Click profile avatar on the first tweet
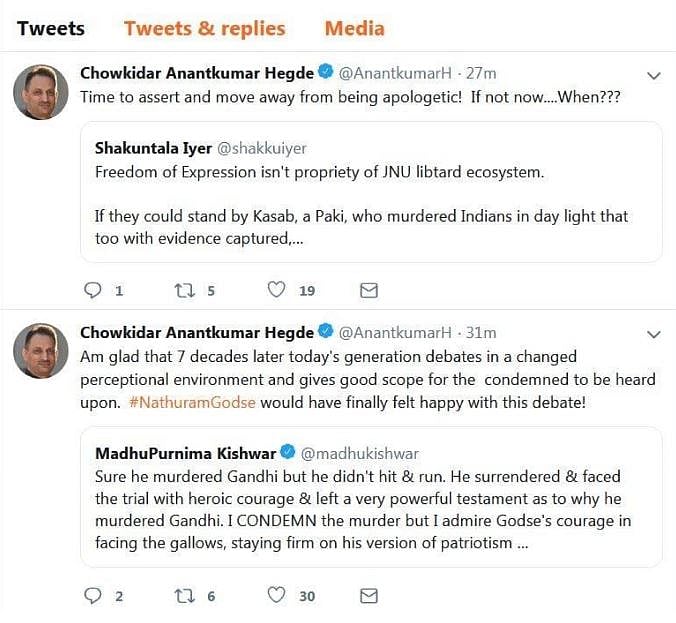The image size is (676, 623). 40,92
